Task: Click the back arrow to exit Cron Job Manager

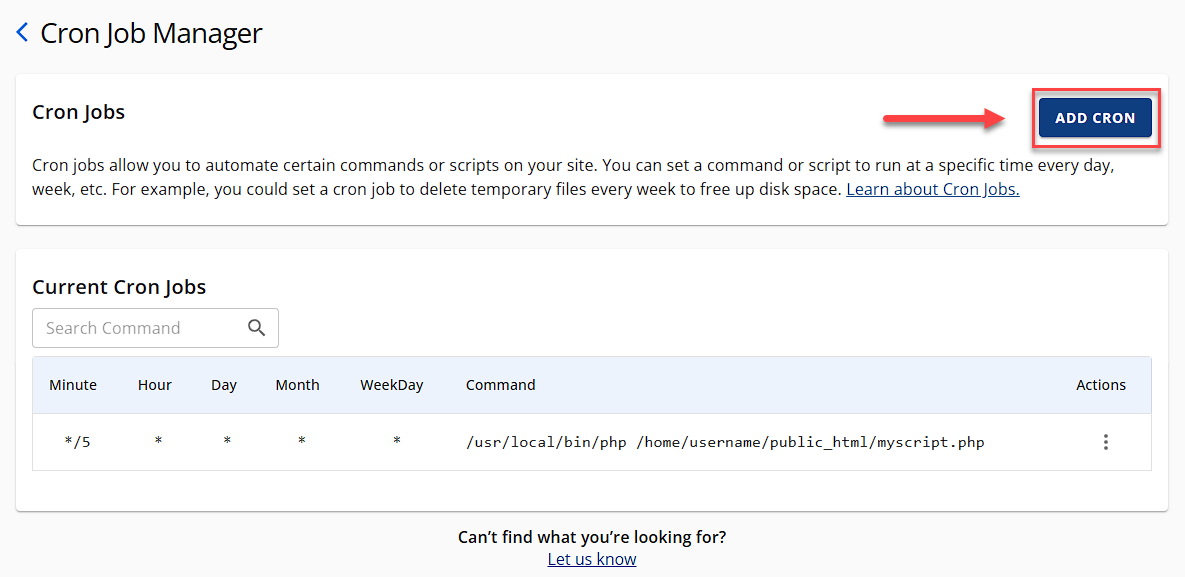Action: point(21,31)
